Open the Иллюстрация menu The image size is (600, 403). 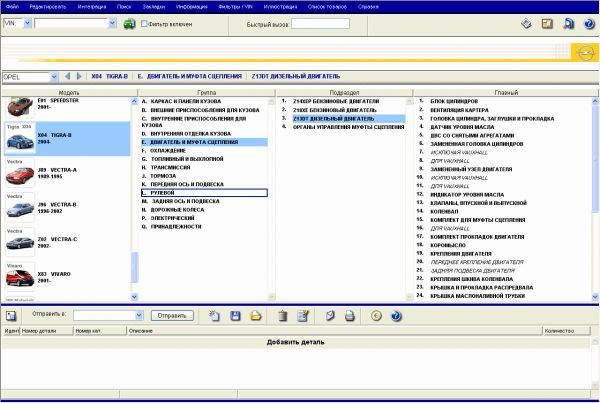point(280,7)
